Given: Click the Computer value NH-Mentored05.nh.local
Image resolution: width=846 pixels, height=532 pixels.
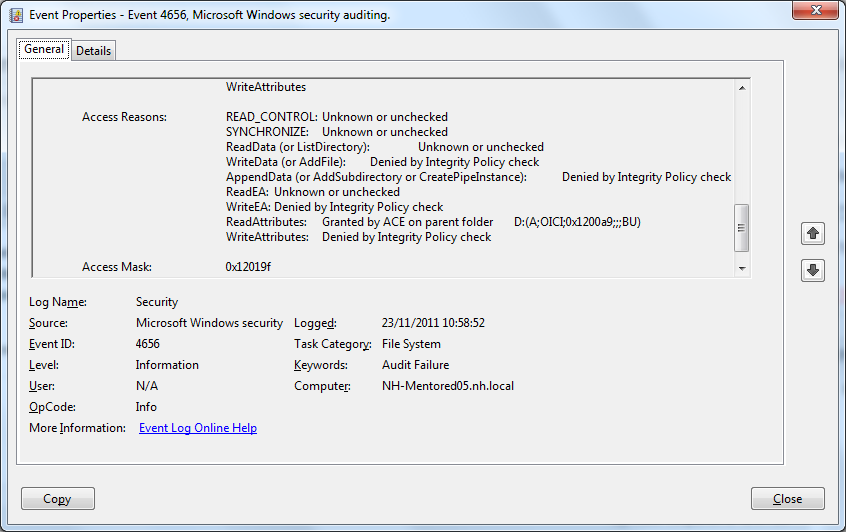Looking at the screenshot, I should pos(447,386).
